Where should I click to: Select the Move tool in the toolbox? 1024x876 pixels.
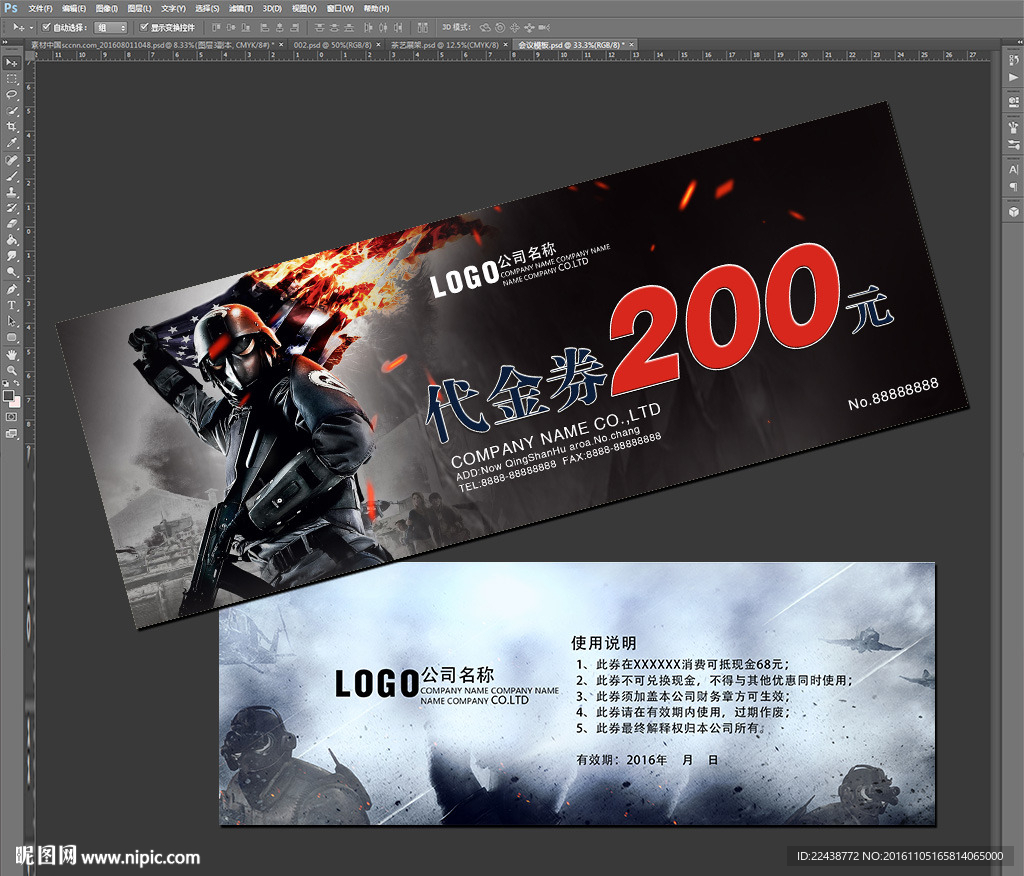(x=12, y=63)
